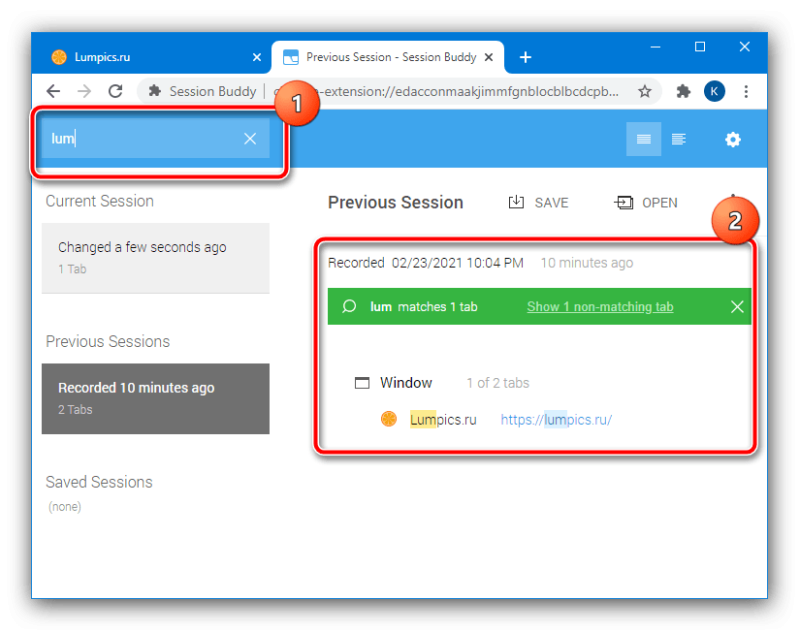
Task: Dismiss the green lum search banner
Action: [x=737, y=307]
